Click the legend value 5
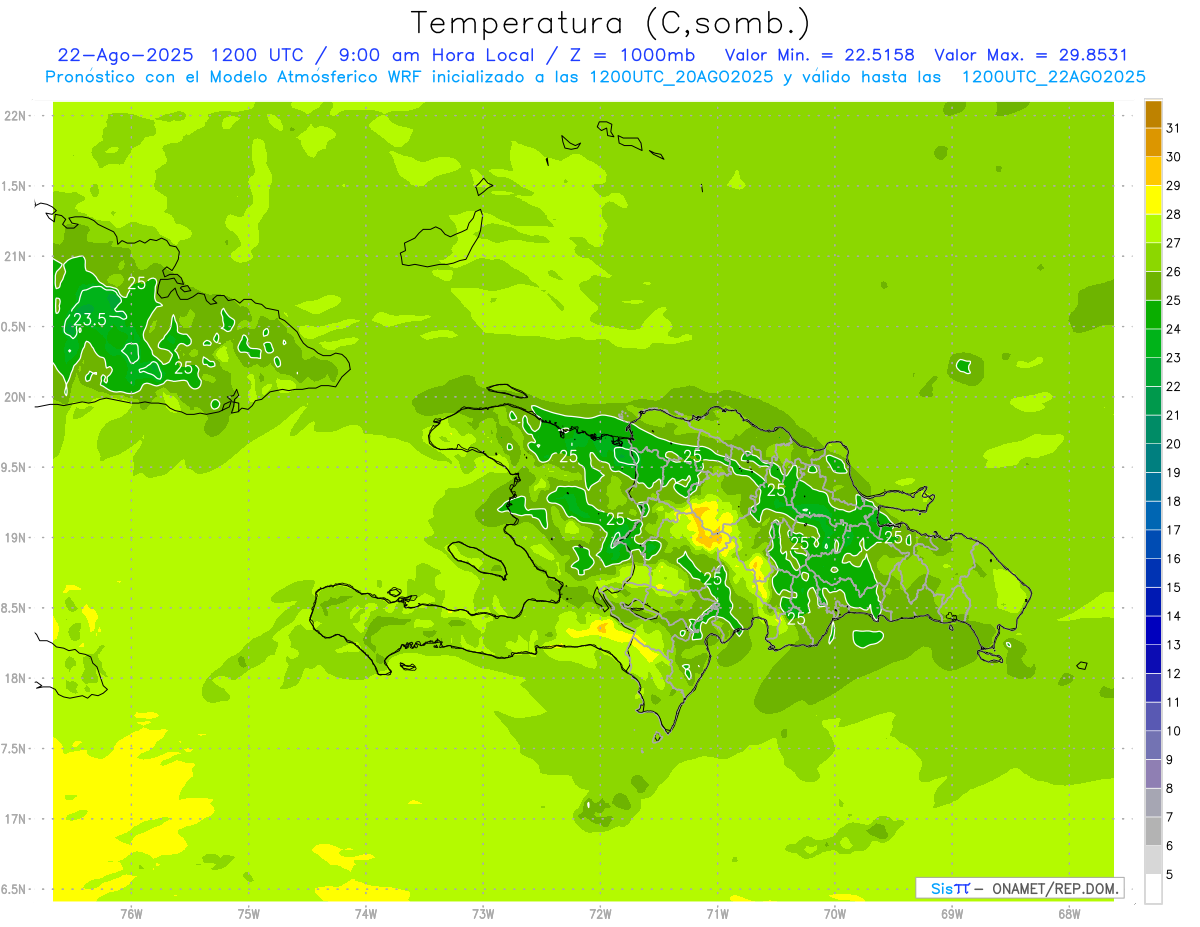 1173,875
